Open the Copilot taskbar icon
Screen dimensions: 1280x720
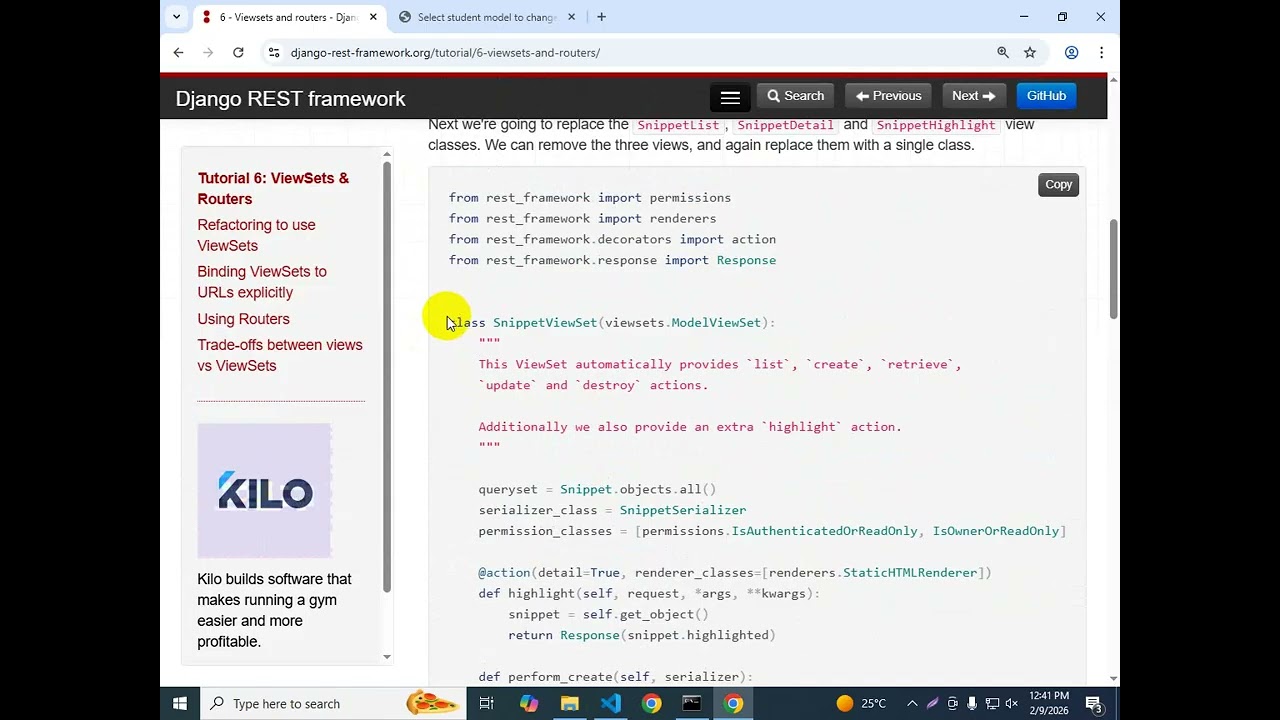529,704
